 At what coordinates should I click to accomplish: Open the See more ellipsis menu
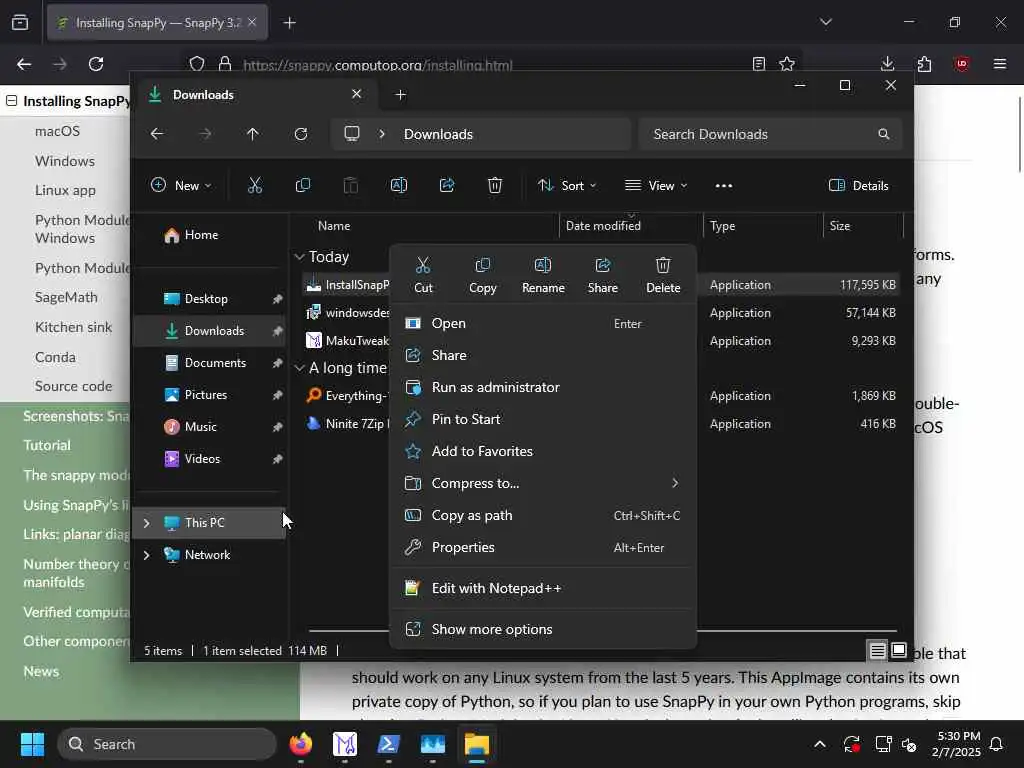pos(724,185)
